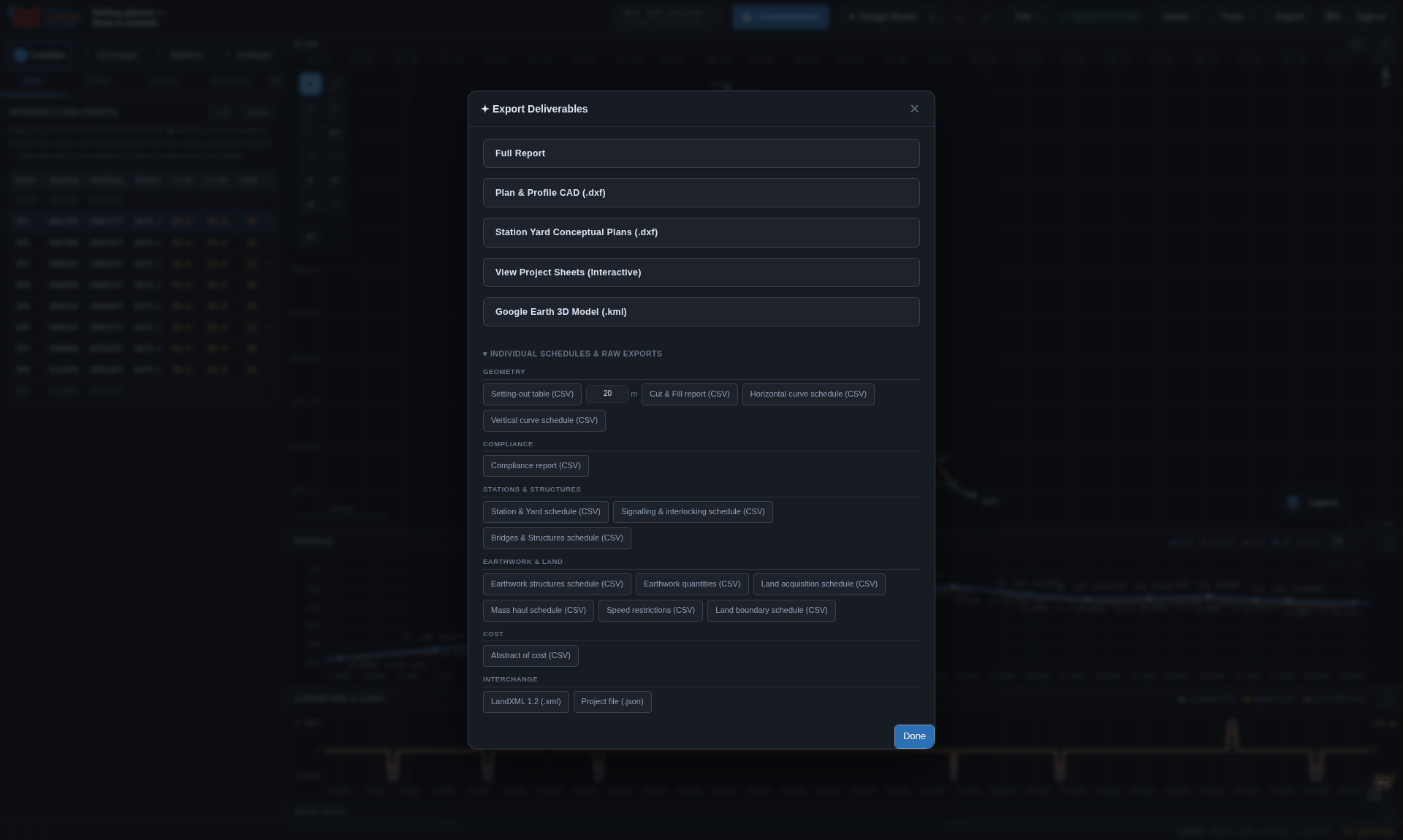Download Bridges & Structures schedule (CSV)
The image size is (1403, 840).
point(557,538)
